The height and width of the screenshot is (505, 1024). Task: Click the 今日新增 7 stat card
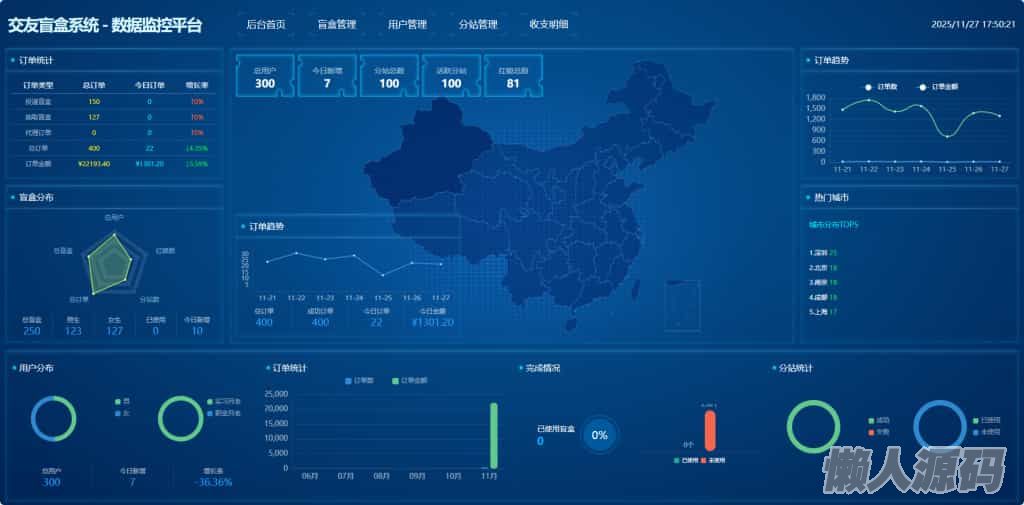(327, 76)
